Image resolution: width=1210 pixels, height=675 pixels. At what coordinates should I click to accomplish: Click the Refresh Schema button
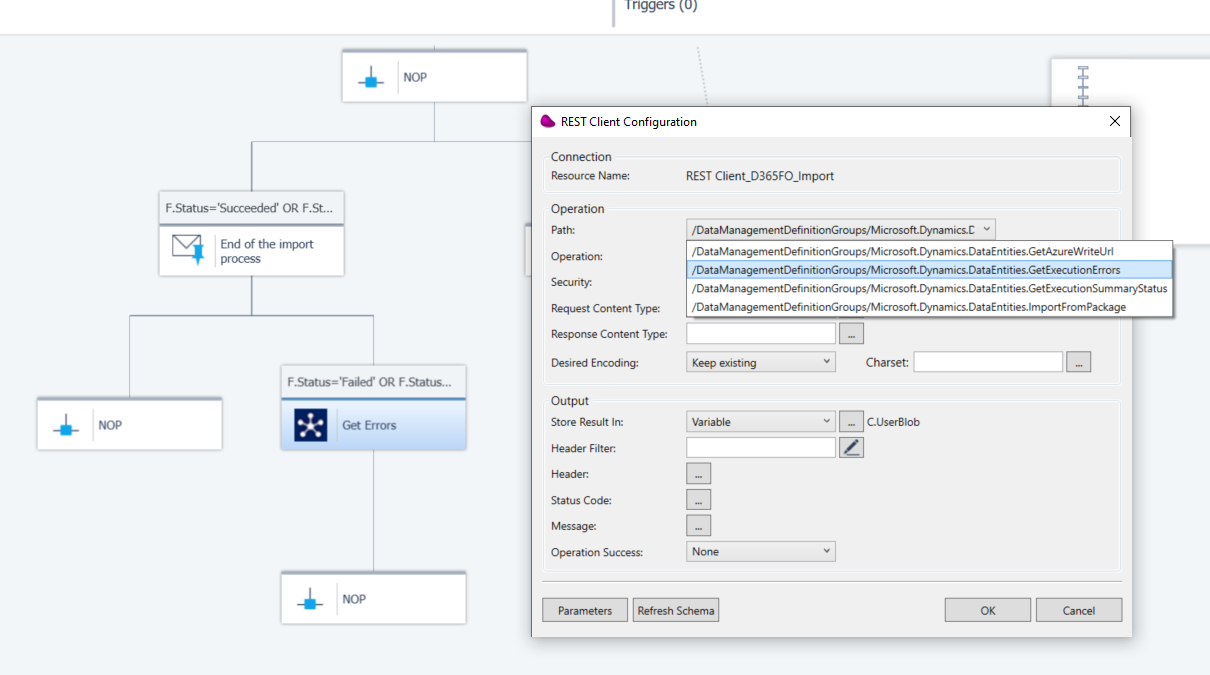click(x=676, y=610)
